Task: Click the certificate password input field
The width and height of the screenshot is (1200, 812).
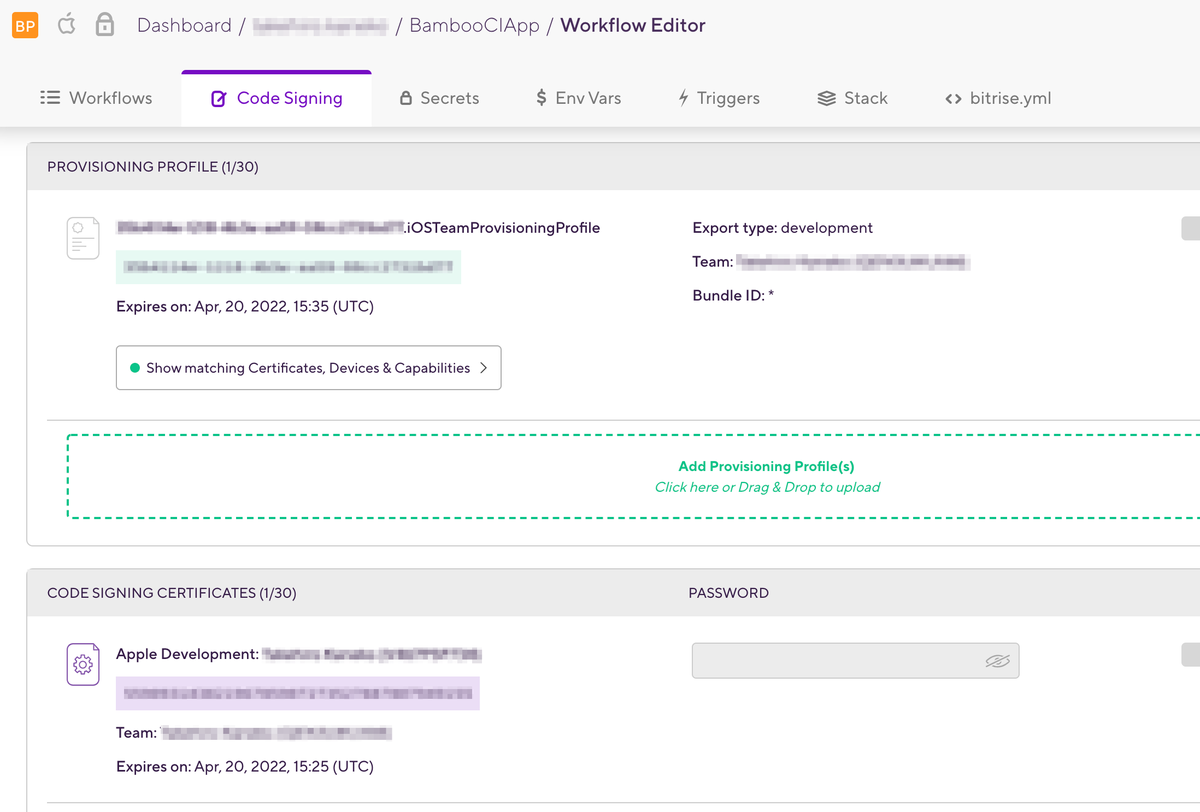Action: [855, 661]
